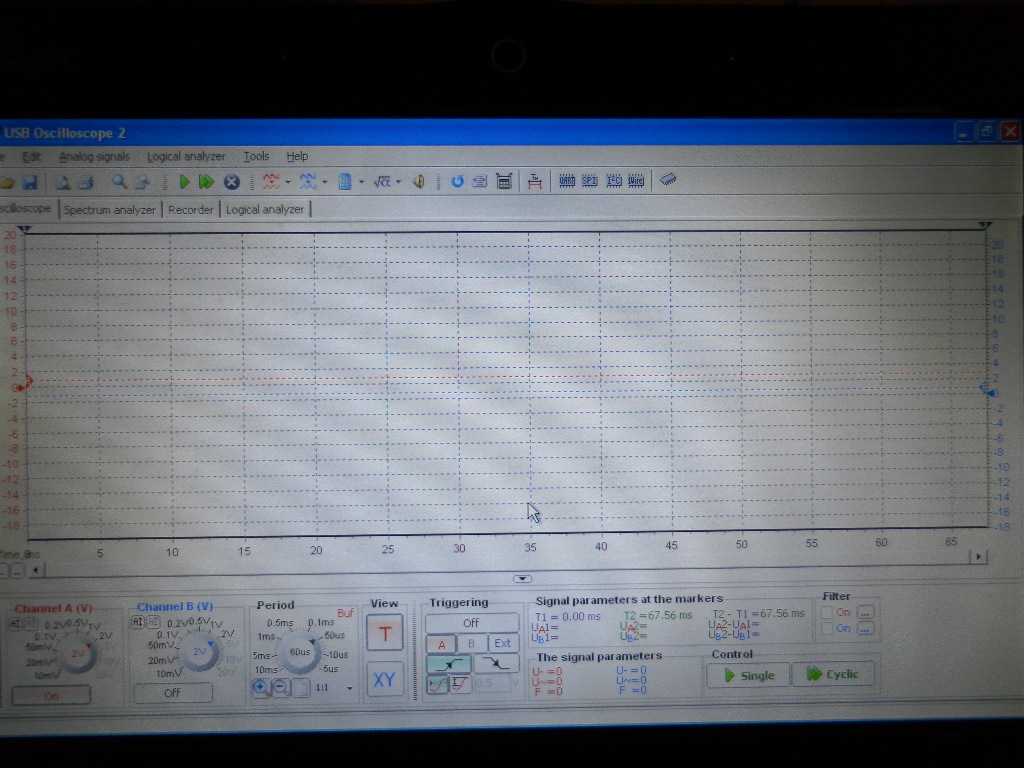Click the green single-run play icon in toolbar
The height and width of the screenshot is (768, 1024).
184,182
